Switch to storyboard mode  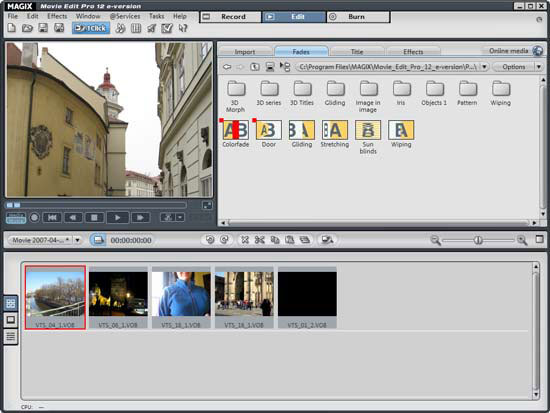pyautogui.click(x=11, y=320)
